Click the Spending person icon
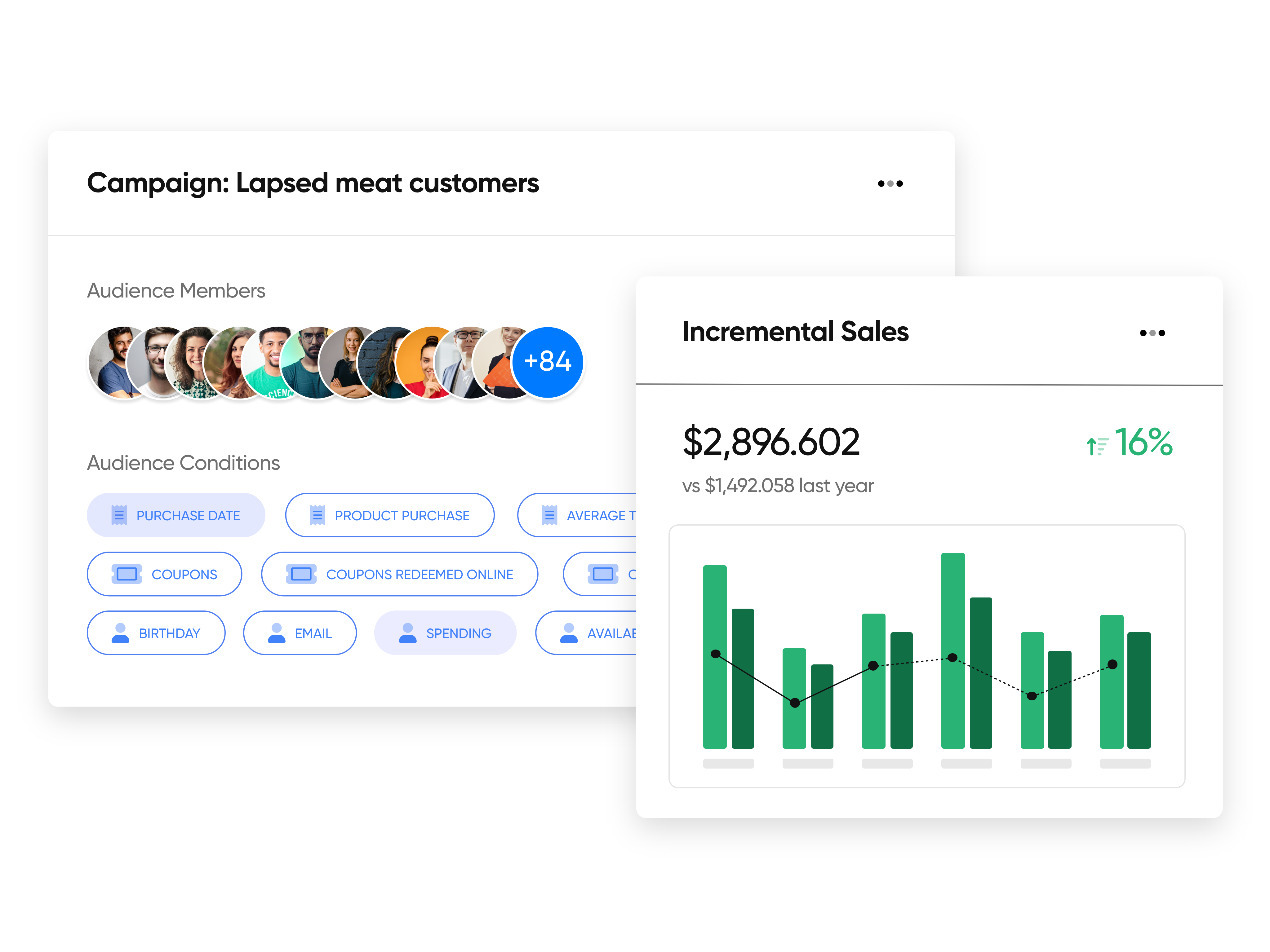 point(408,633)
